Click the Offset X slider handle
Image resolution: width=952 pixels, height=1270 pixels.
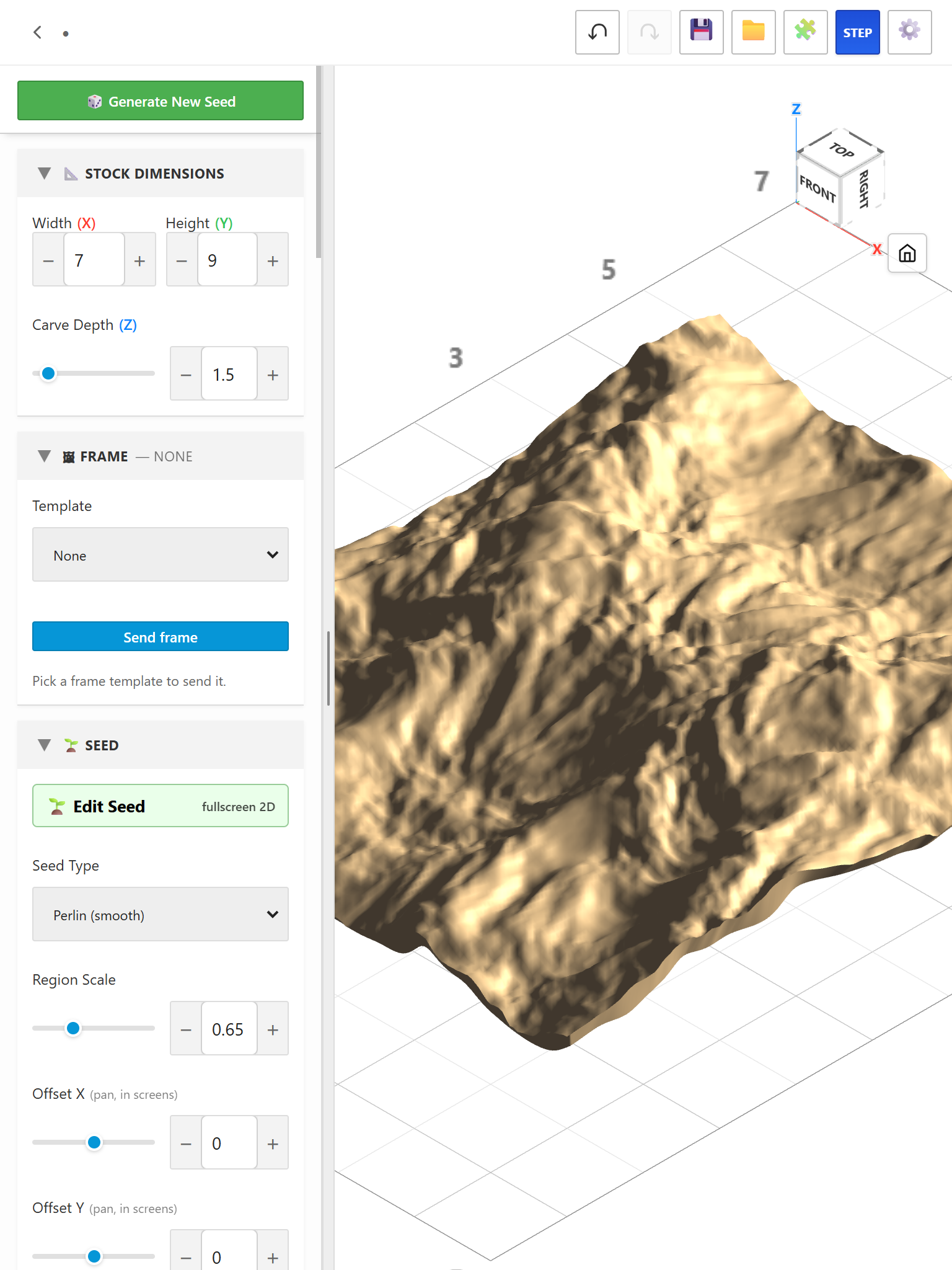tap(94, 1142)
